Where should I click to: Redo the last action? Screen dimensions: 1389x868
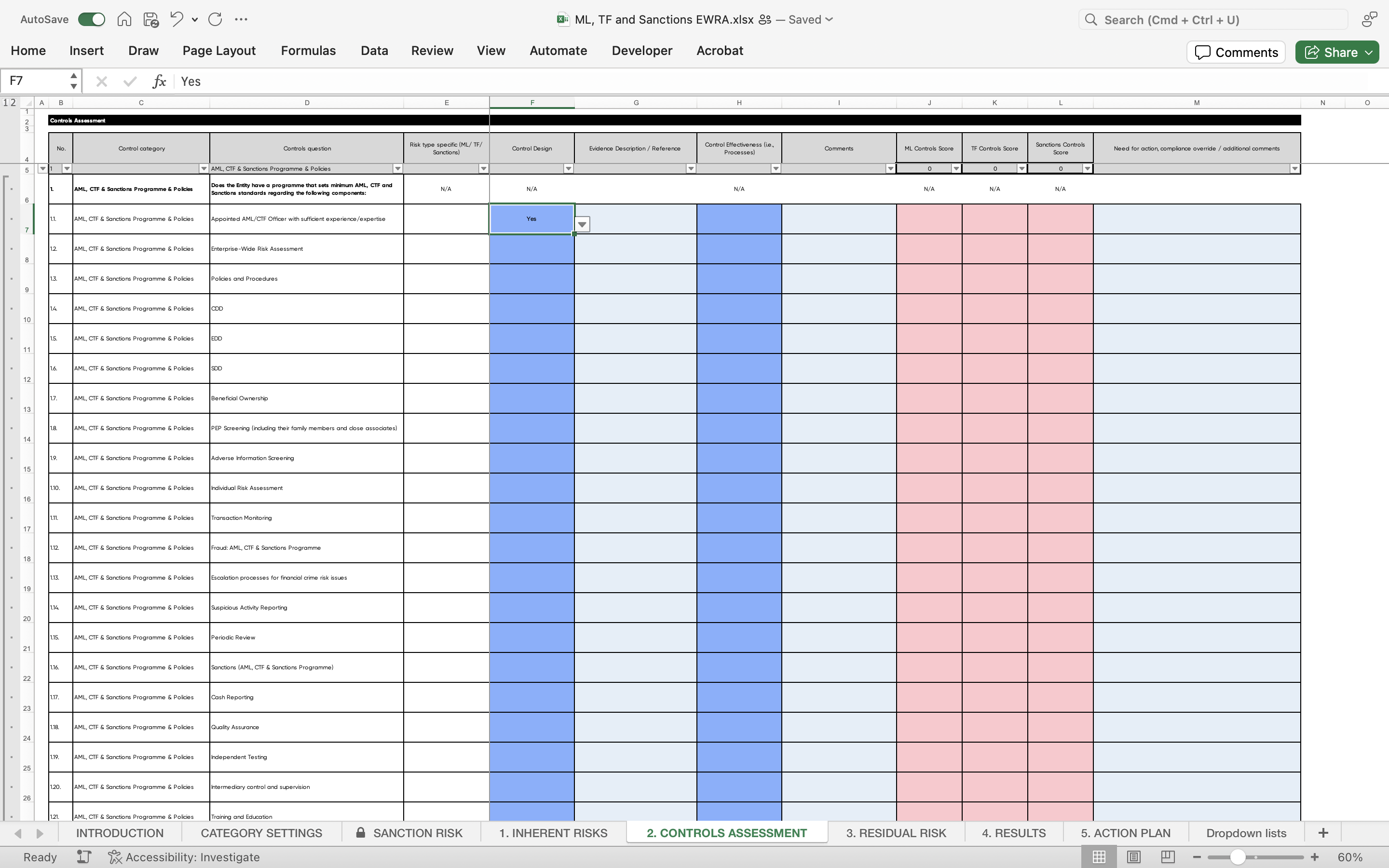[x=216, y=19]
